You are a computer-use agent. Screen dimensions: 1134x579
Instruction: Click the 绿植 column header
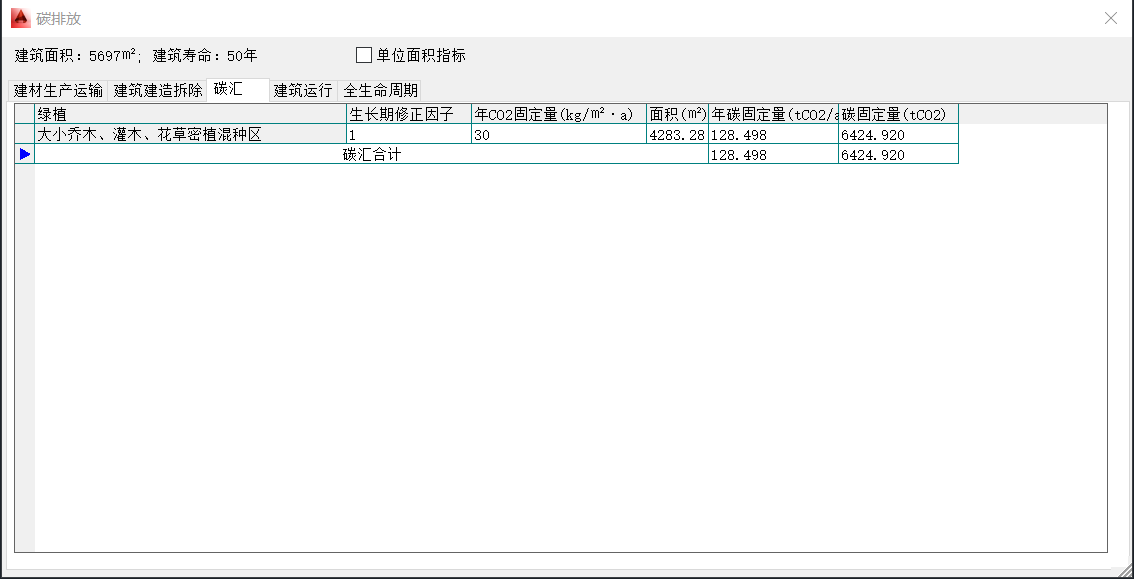coord(190,114)
